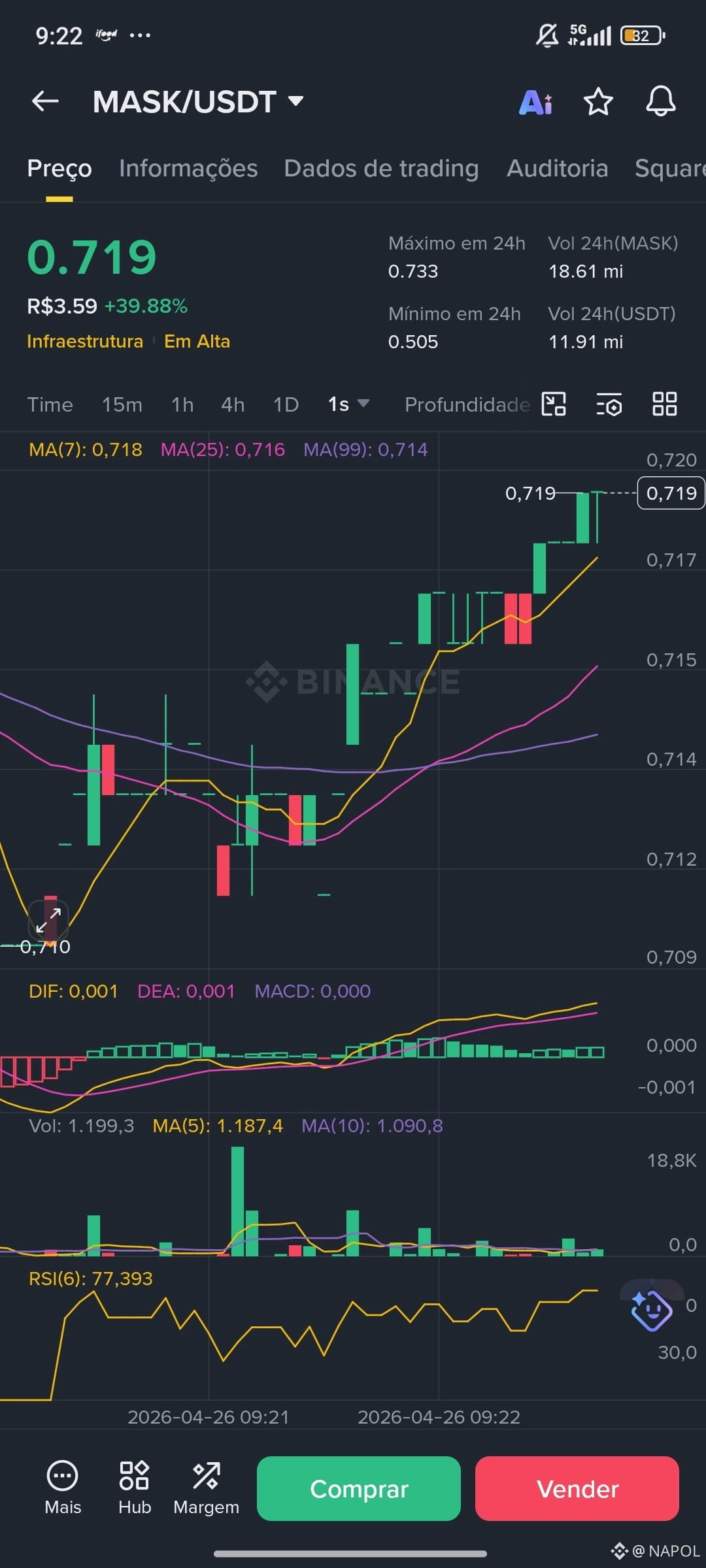Tap the muted notifications status icon

point(547,35)
